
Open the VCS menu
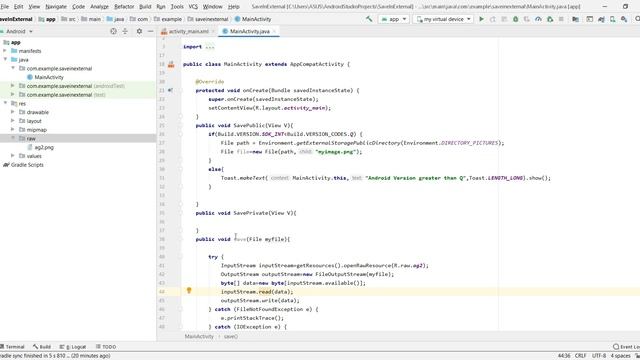(x=193, y=7)
